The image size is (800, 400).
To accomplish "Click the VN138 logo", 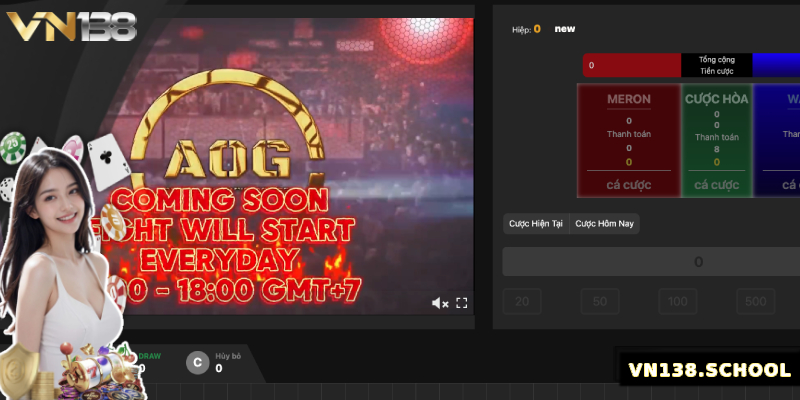I will click(71, 26).
